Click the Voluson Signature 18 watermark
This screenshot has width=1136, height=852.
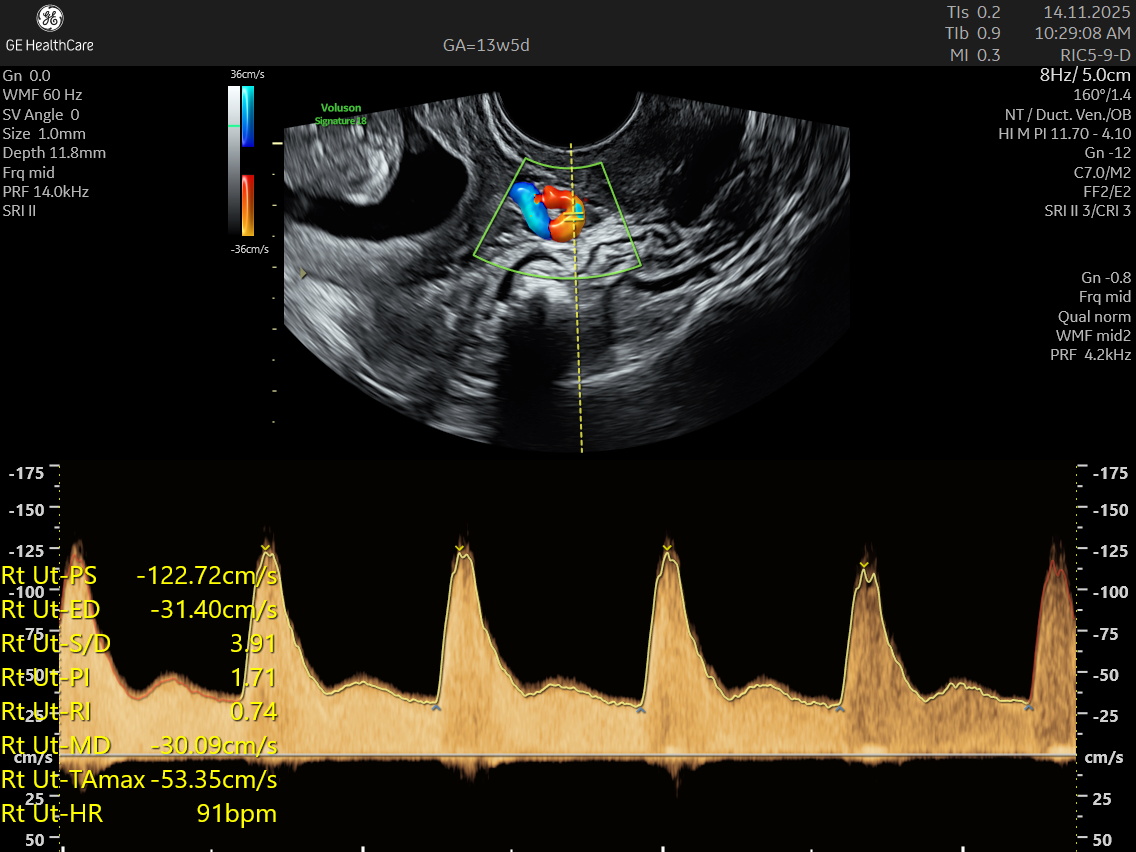coord(341,114)
